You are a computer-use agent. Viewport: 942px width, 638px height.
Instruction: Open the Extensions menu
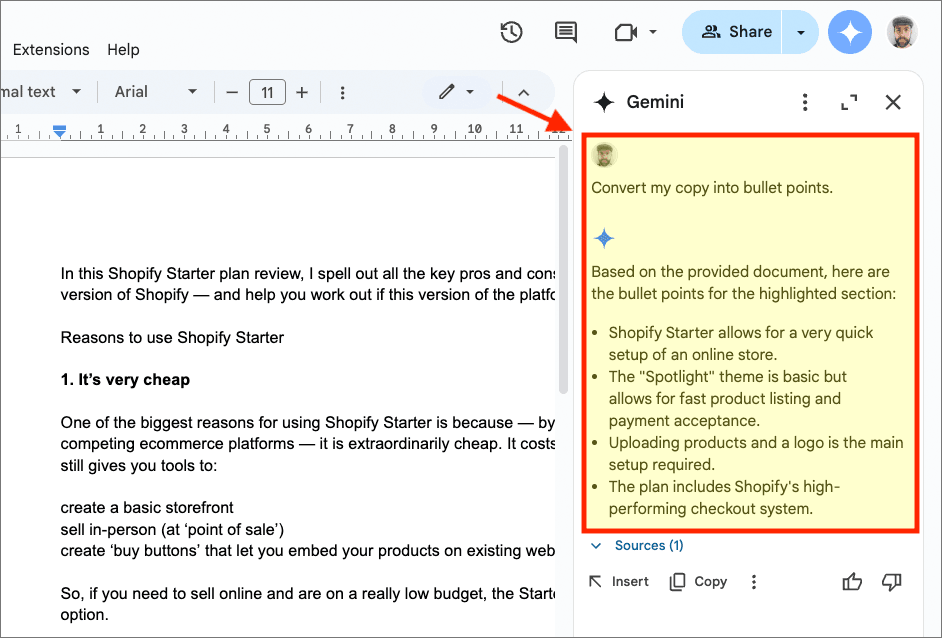[51, 49]
